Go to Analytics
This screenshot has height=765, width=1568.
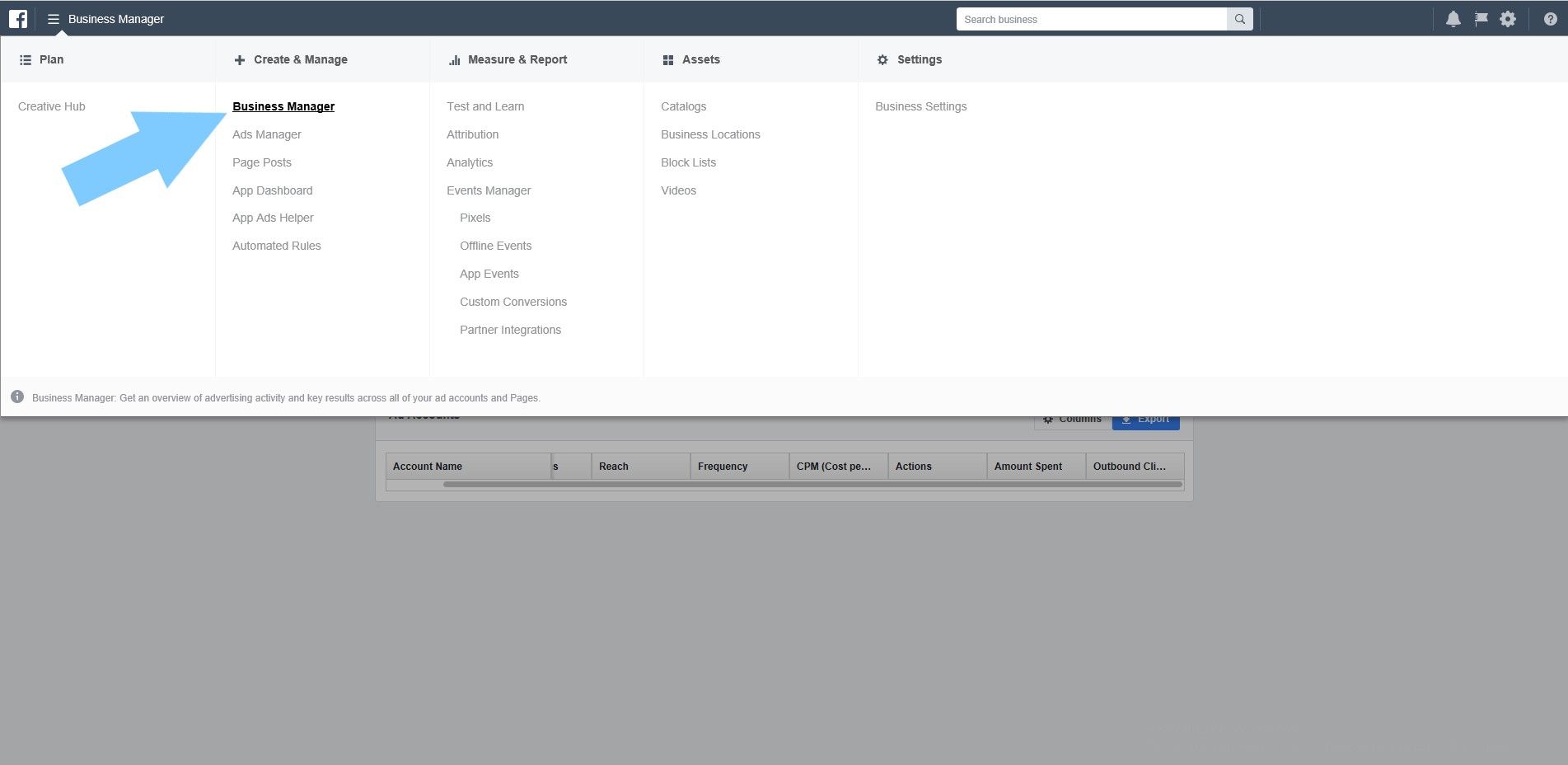tap(470, 162)
